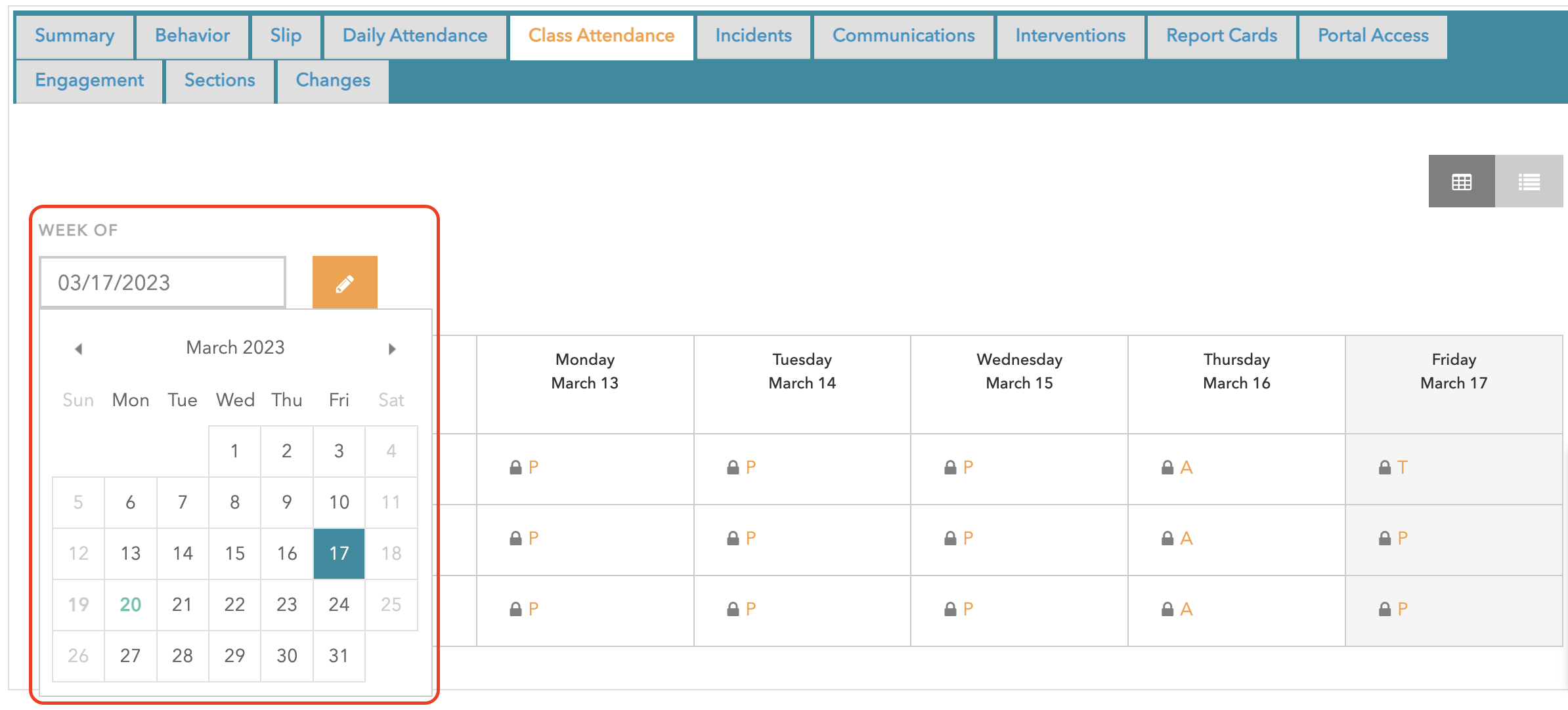This screenshot has height=710, width=1568.
Task: Select highlighted March 17 date cell
Action: [x=339, y=553]
